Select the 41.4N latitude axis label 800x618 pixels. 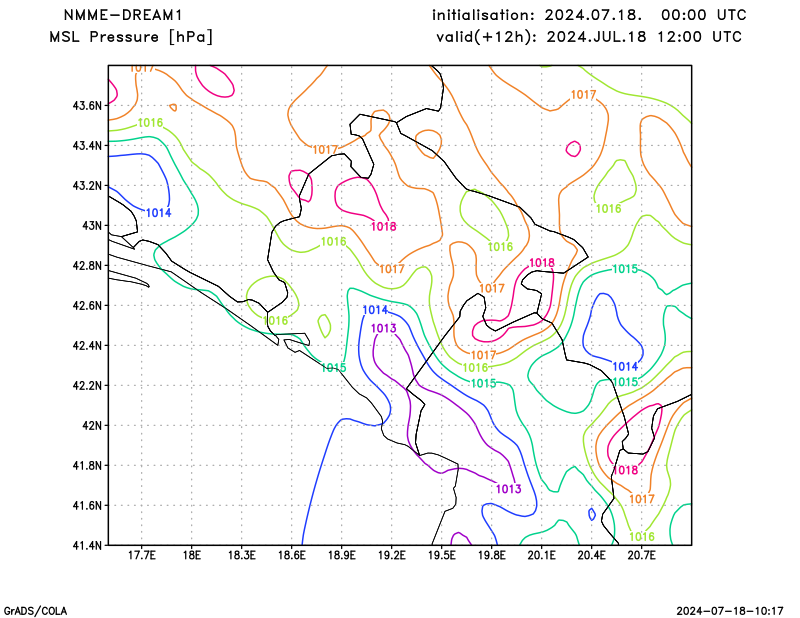pyautogui.click(x=87, y=545)
